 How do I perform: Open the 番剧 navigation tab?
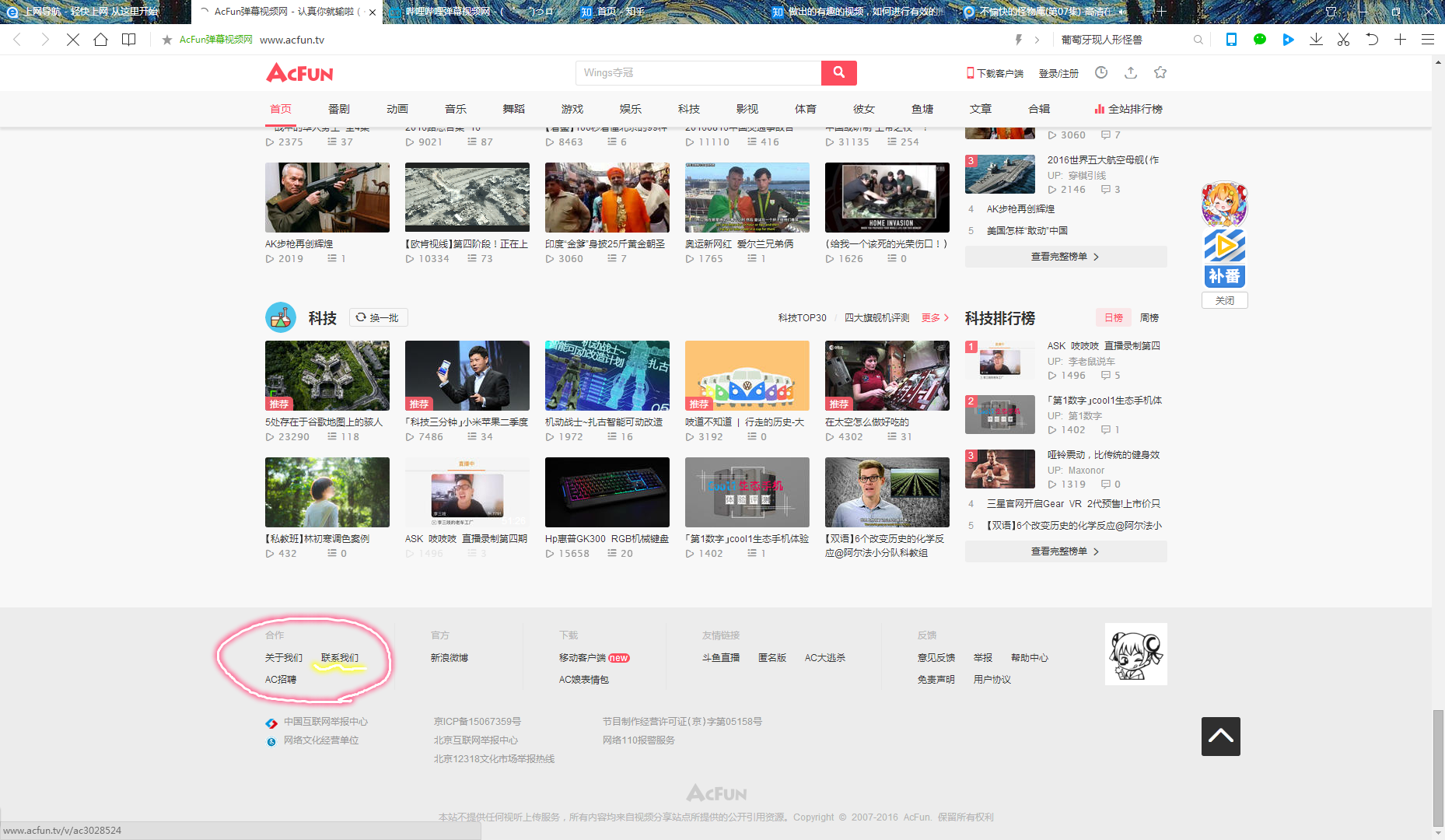pyautogui.click(x=339, y=109)
